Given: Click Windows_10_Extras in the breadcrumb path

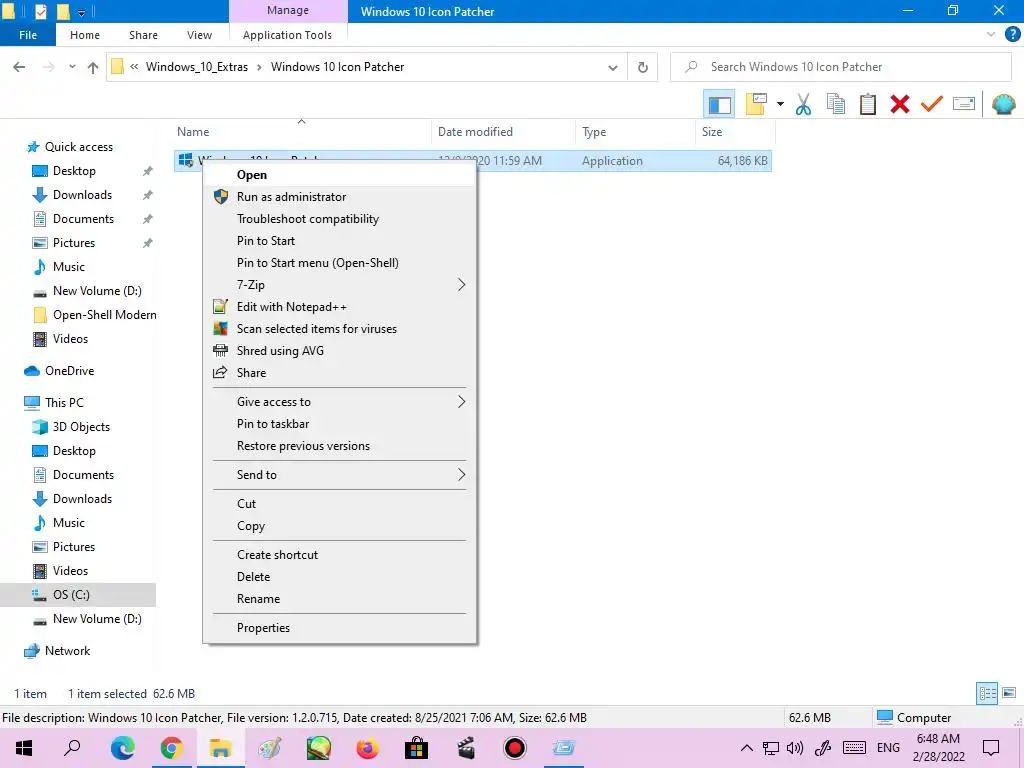Looking at the screenshot, I should coord(197,67).
